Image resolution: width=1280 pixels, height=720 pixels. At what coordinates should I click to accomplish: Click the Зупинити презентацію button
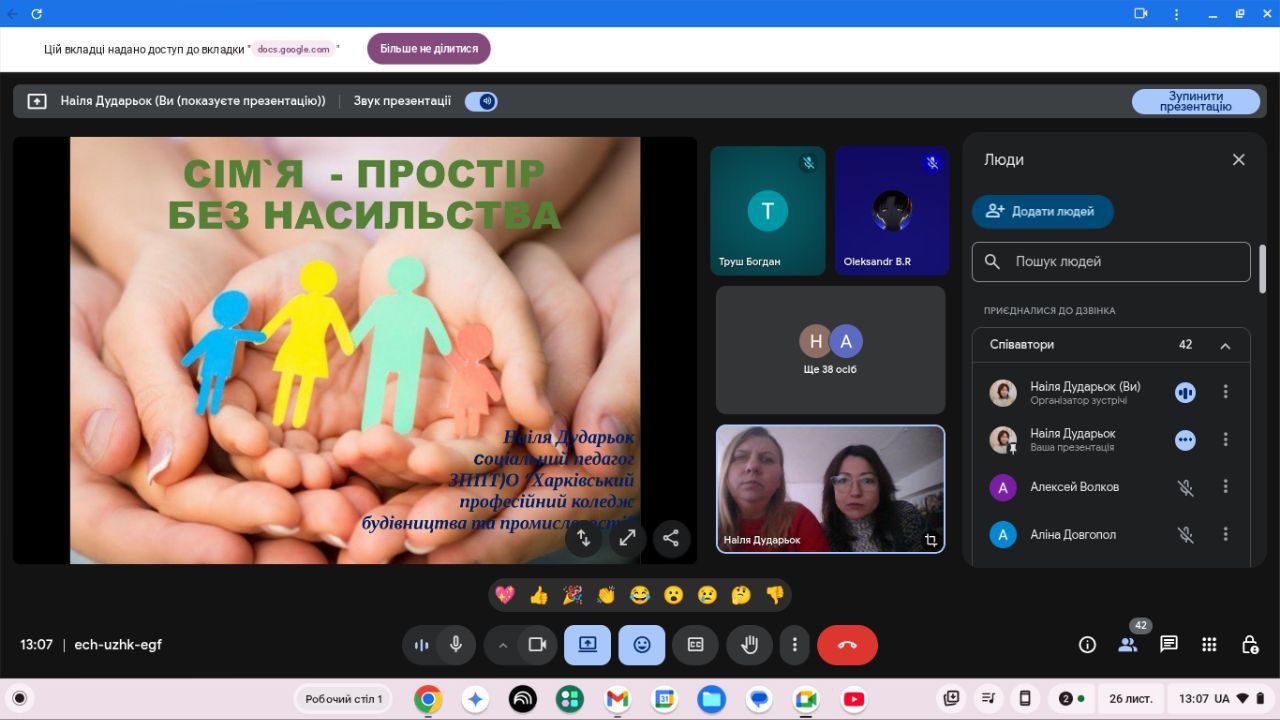1195,101
